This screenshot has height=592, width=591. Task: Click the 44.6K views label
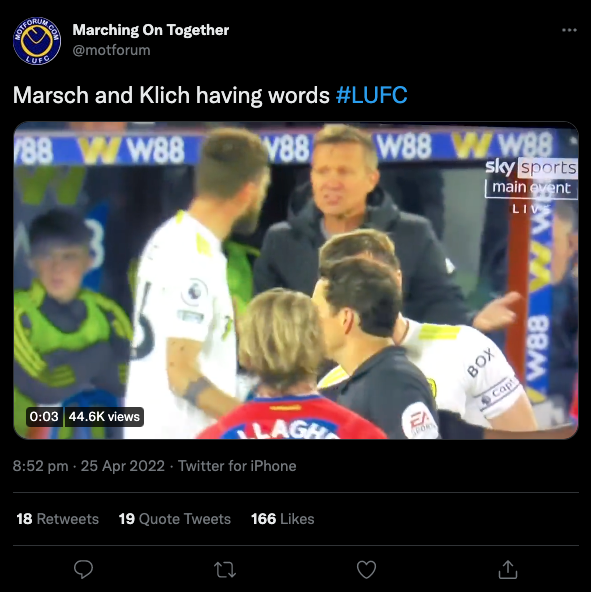[104, 416]
